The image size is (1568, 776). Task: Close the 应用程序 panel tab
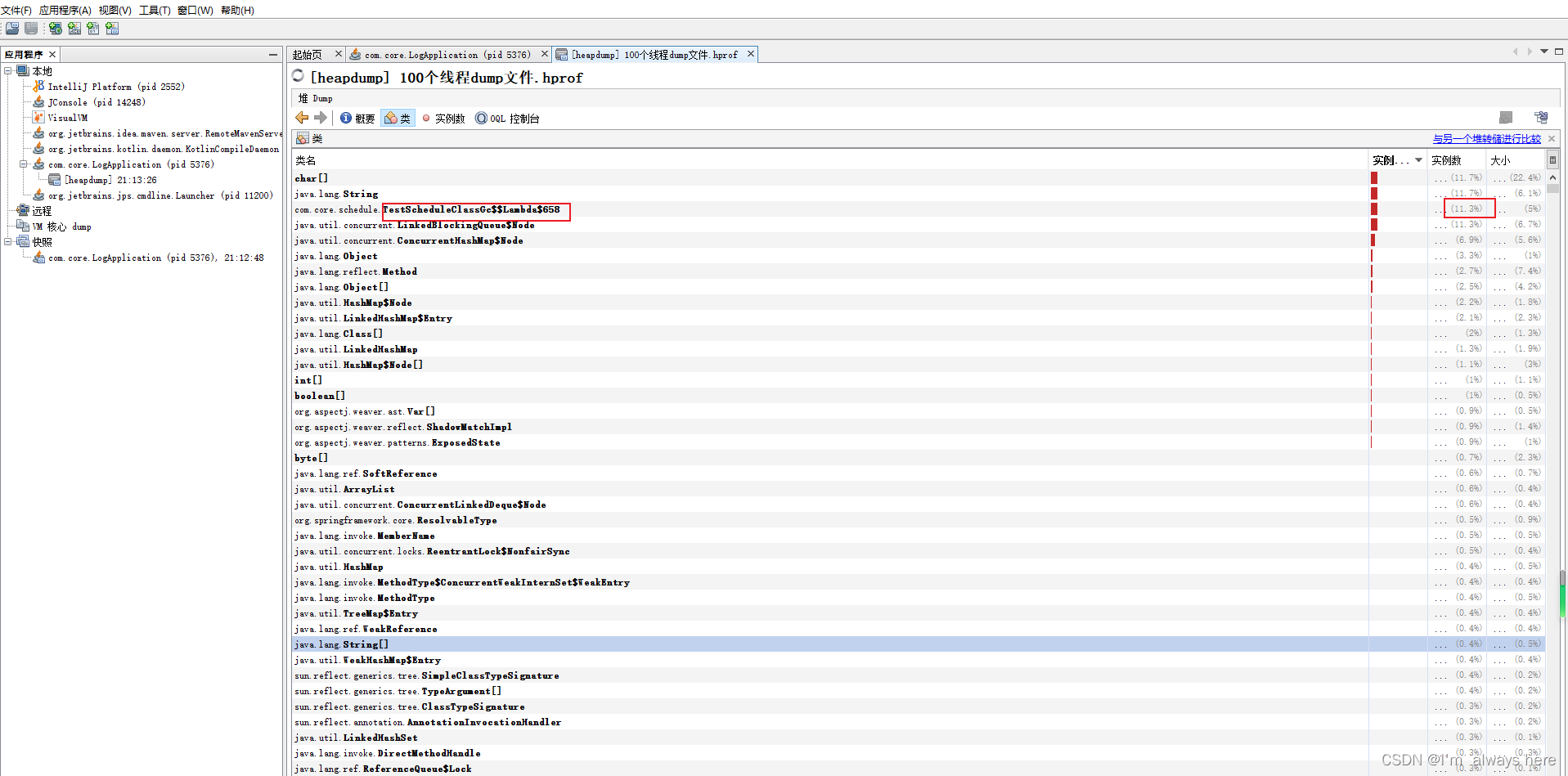click(x=52, y=54)
